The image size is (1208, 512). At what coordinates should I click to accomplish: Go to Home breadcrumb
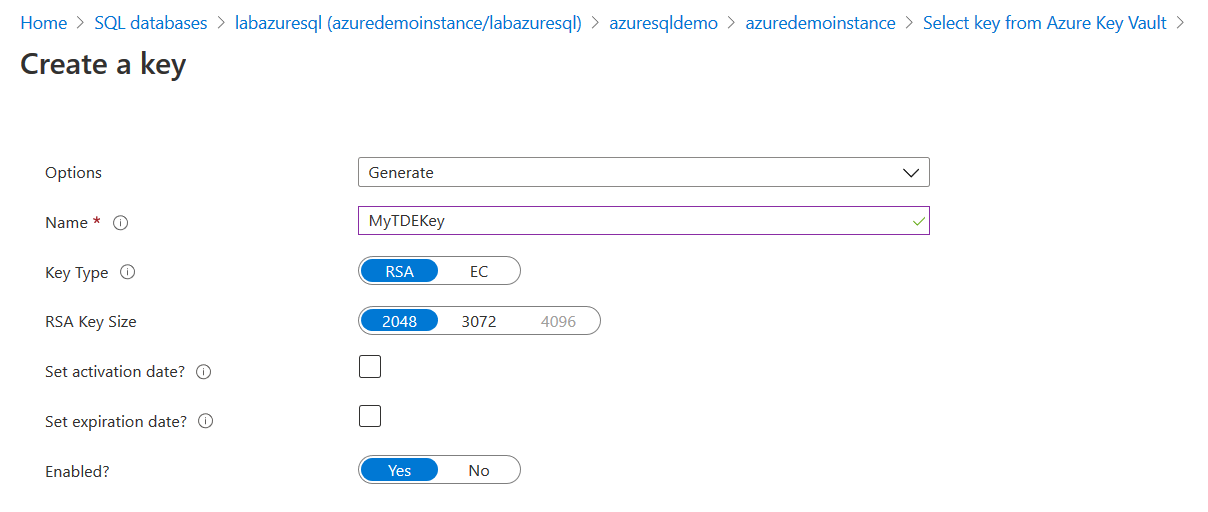click(43, 22)
